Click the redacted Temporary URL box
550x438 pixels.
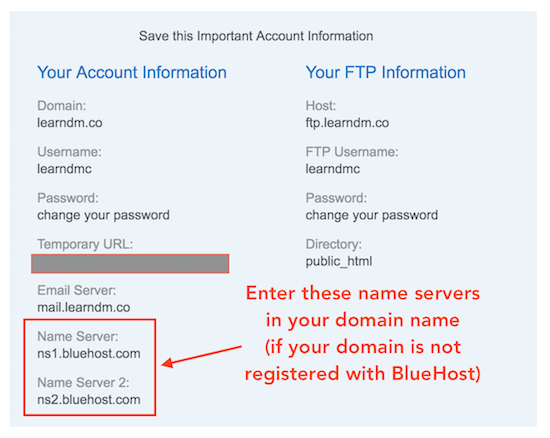(130, 264)
